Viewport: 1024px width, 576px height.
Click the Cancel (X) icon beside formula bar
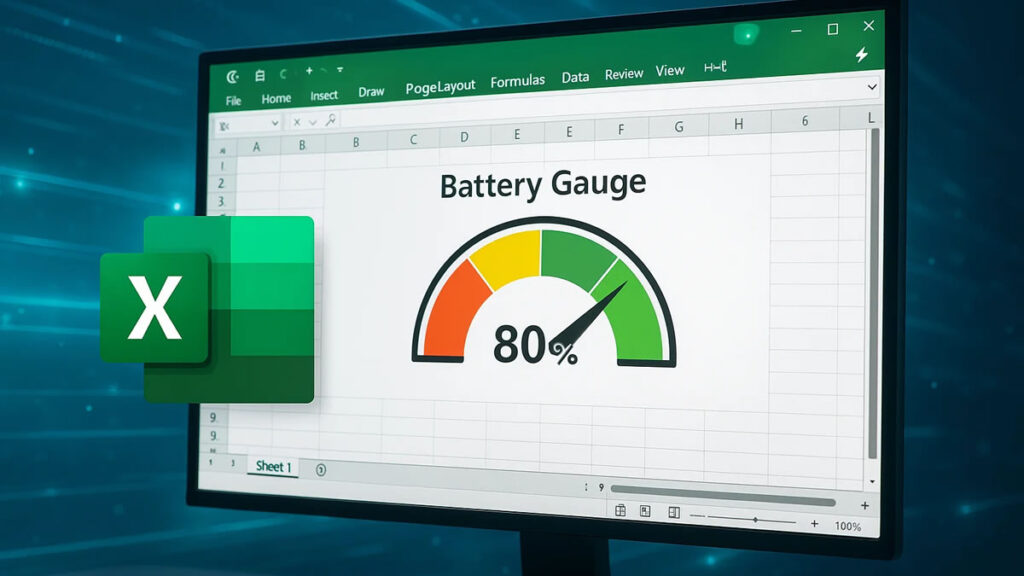[297, 121]
